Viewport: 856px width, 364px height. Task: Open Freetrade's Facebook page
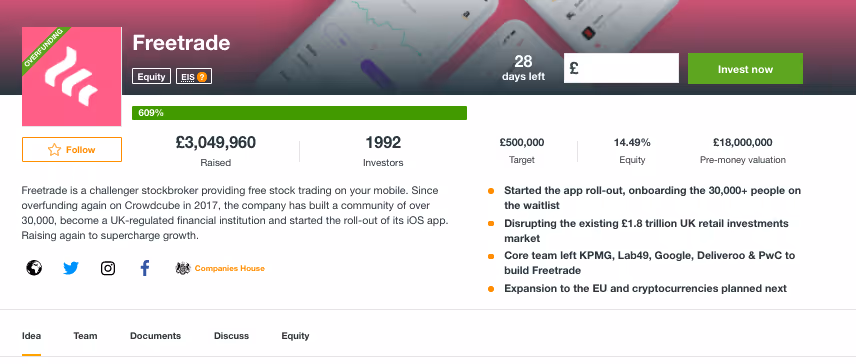pos(145,268)
